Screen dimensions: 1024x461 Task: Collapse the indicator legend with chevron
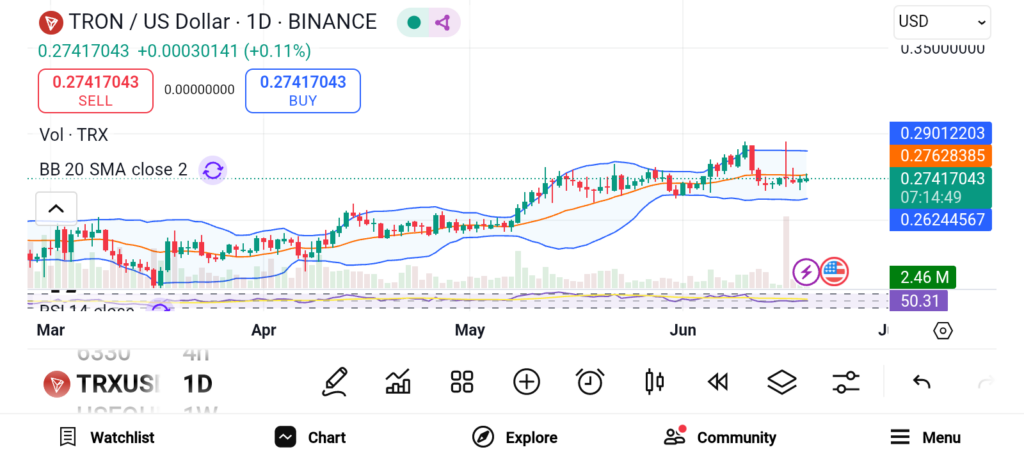[56, 208]
